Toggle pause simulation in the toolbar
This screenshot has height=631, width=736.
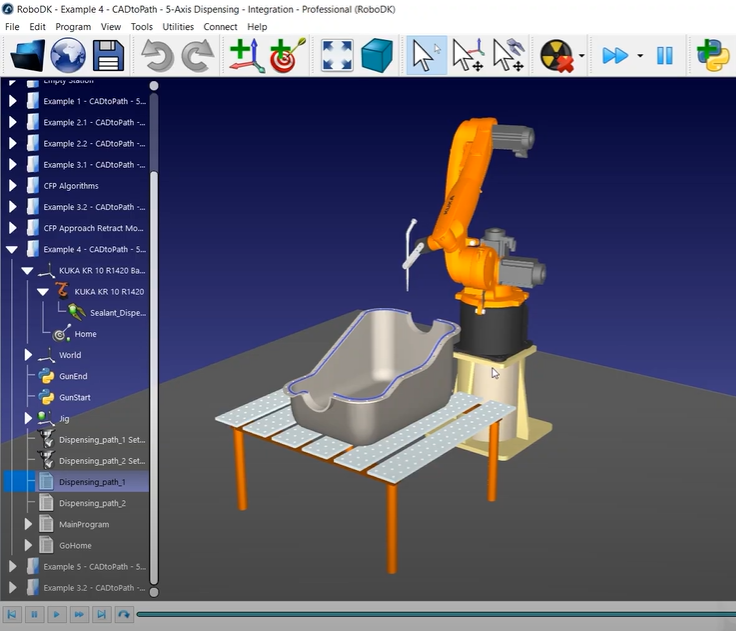665,56
